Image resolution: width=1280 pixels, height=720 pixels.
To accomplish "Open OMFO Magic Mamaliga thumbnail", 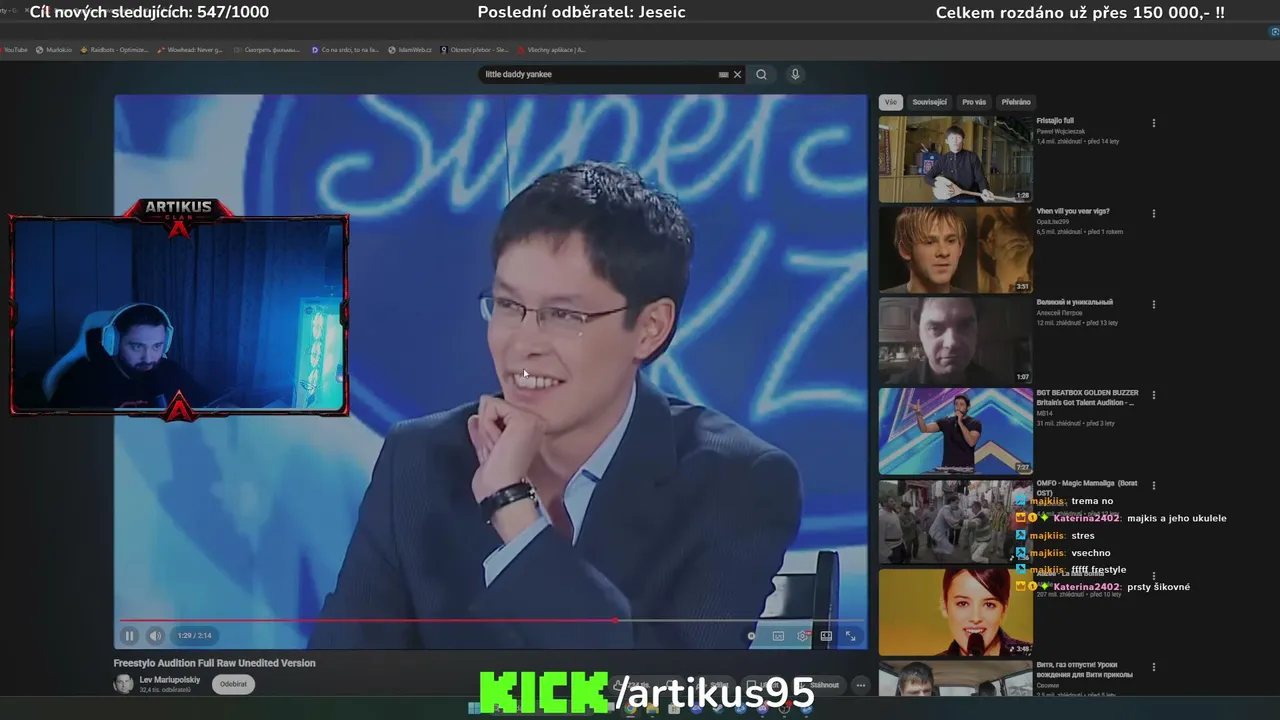I will pos(955,522).
